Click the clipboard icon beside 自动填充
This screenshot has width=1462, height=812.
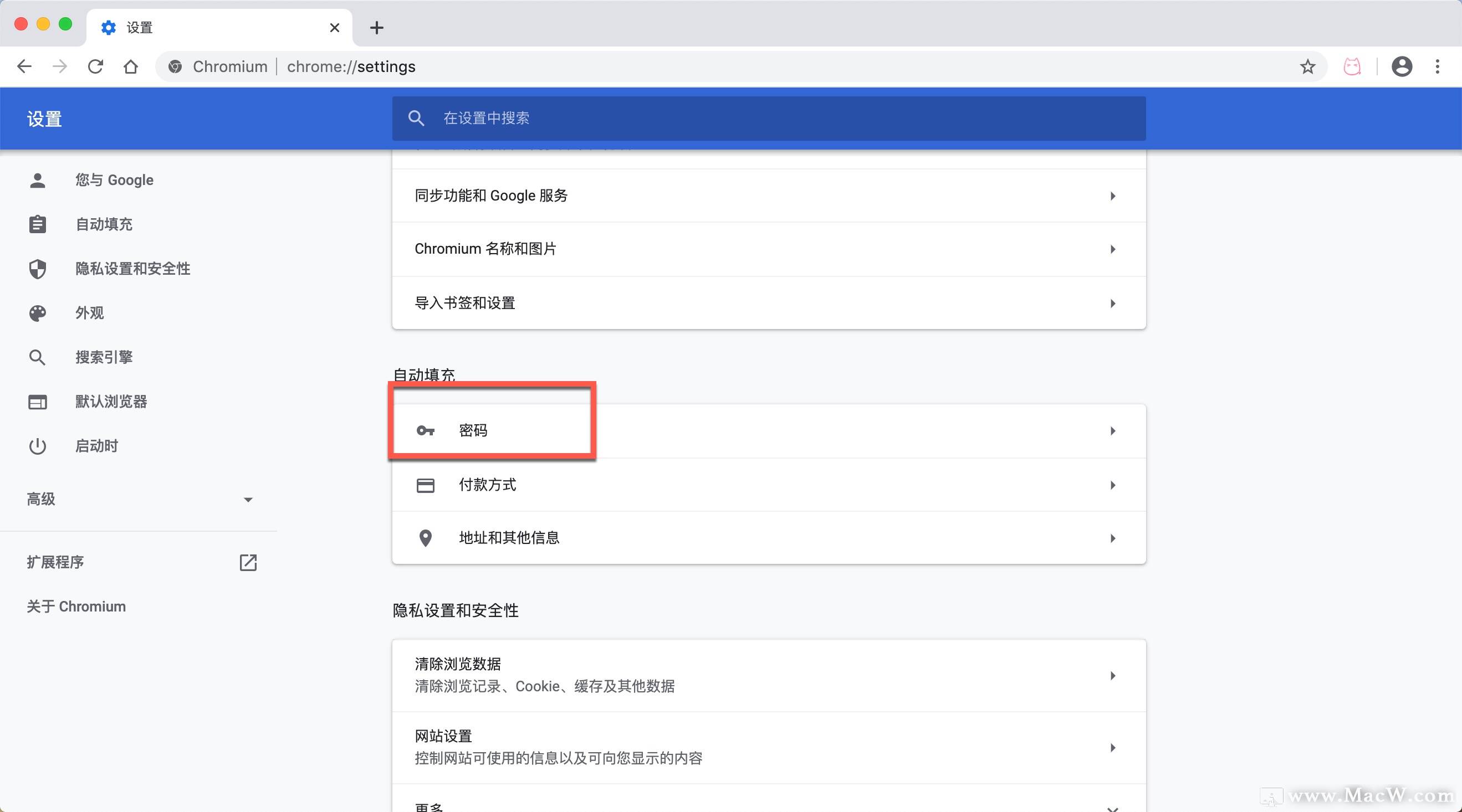(x=38, y=224)
